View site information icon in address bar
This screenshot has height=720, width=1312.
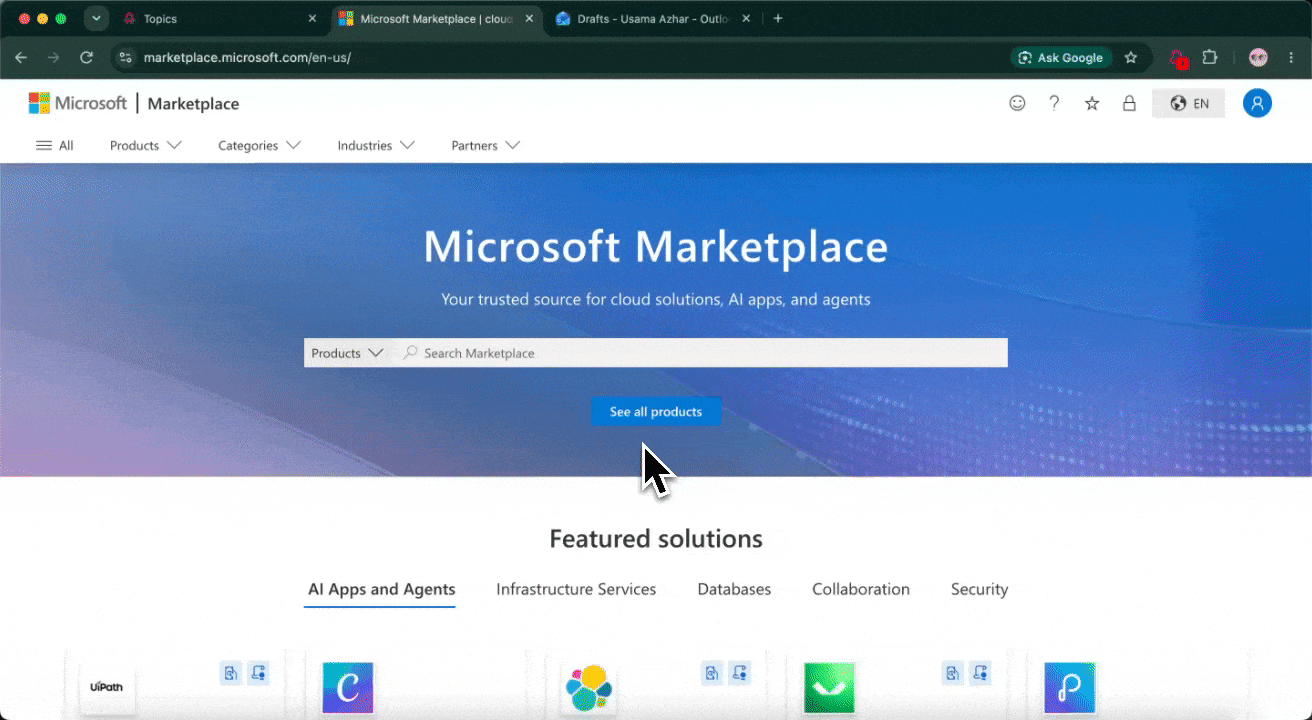point(124,58)
